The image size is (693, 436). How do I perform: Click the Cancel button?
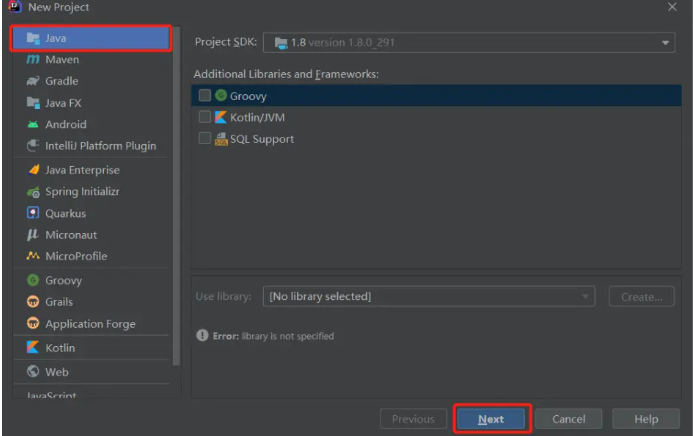click(x=568, y=419)
